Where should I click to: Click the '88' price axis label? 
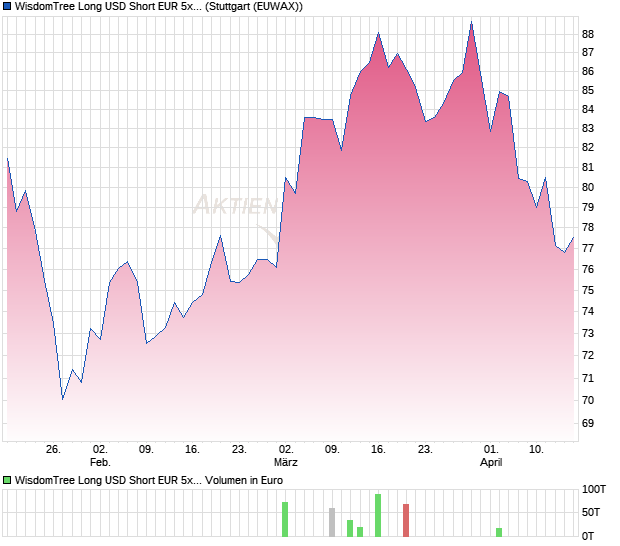coord(588,34)
